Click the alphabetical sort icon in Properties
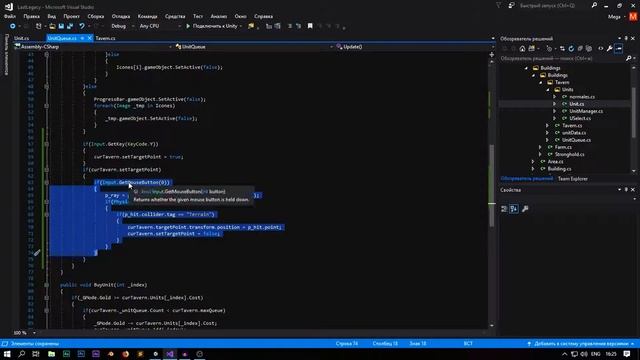Viewport: 640px width, 360px height. click(514, 209)
